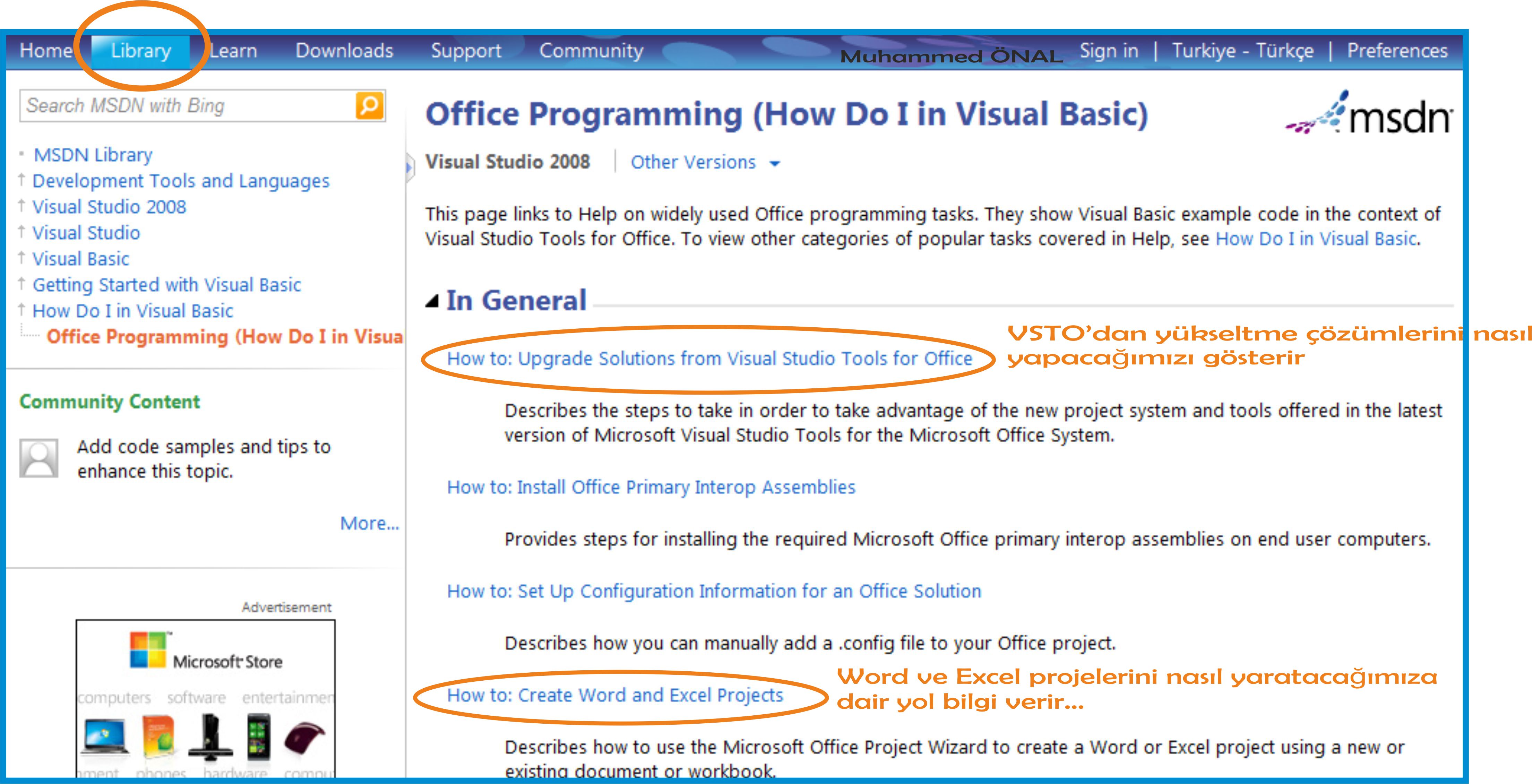This screenshot has width=1532, height=784.
Task: Click the Sign in link
Action: click(x=1109, y=51)
